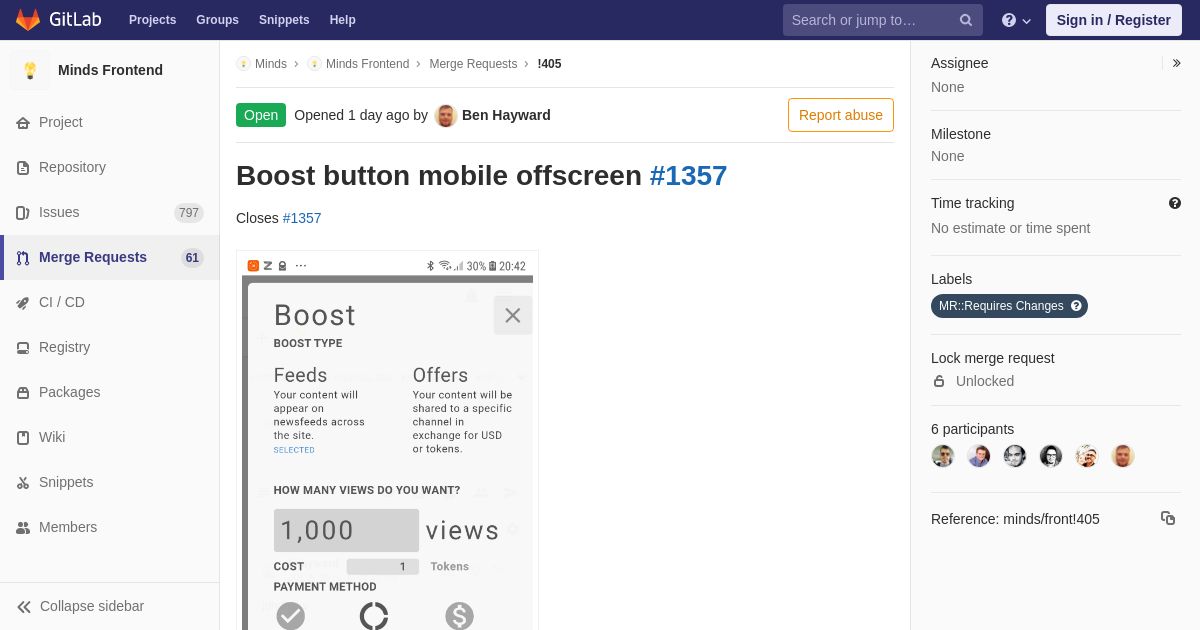This screenshot has height=630, width=1200.
Task: Open issue #1357 link in the title
Action: [688, 176]
